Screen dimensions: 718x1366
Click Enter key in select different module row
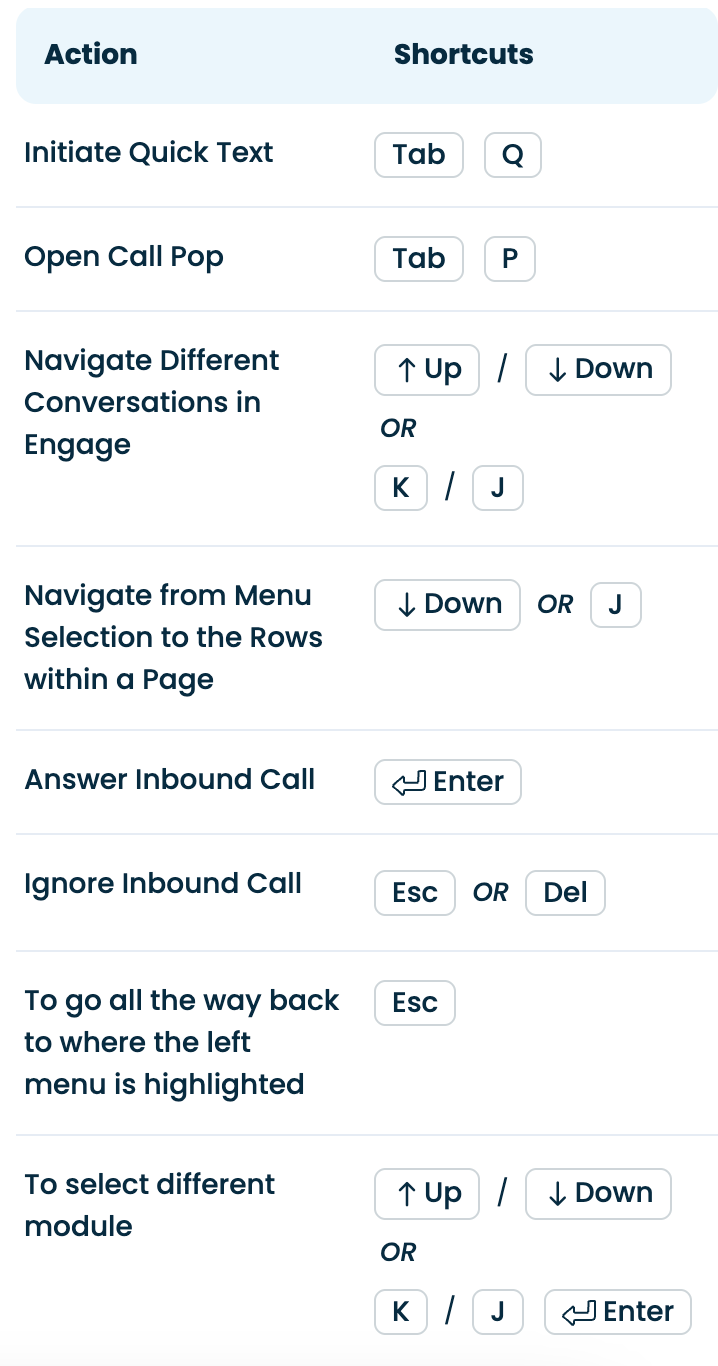pos(617,1312)
